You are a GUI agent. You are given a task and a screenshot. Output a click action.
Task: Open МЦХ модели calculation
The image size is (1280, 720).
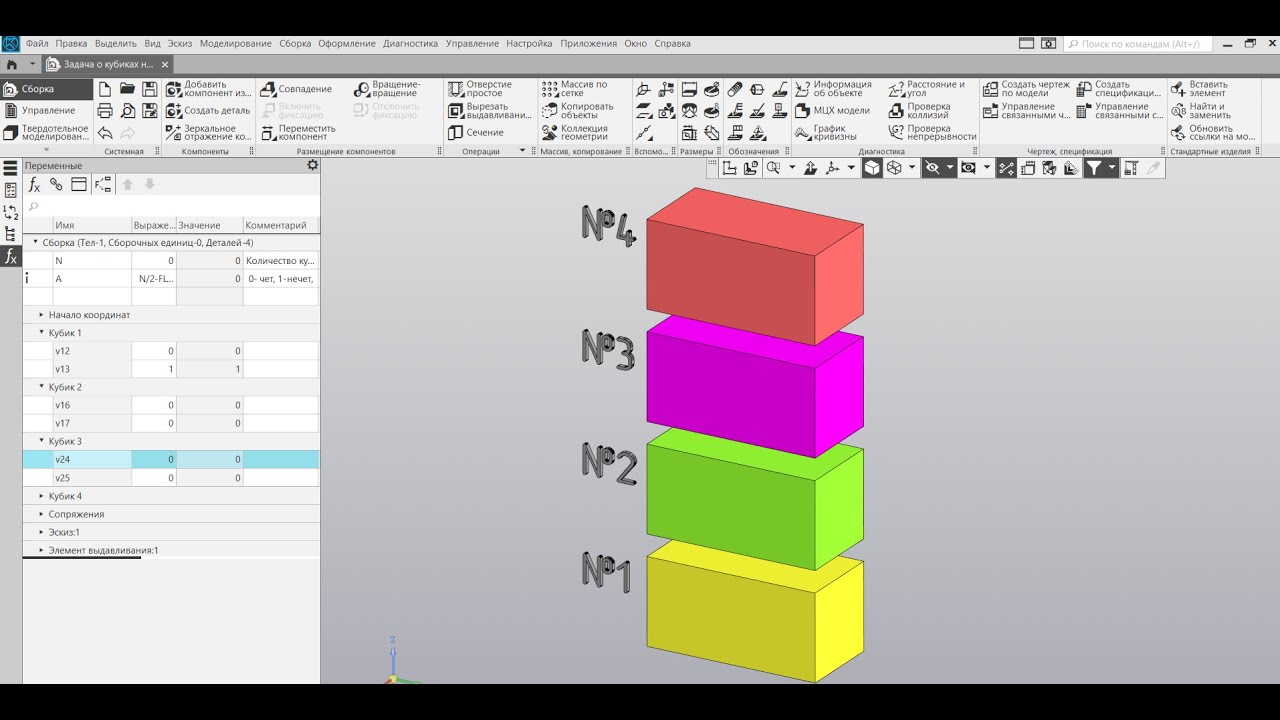[x=833, y=111]
